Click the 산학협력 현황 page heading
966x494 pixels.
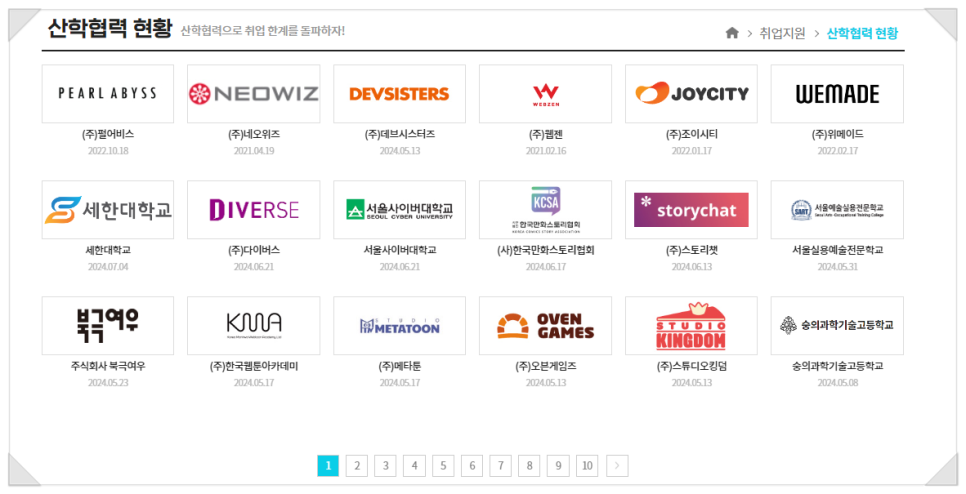pos(110,28)
